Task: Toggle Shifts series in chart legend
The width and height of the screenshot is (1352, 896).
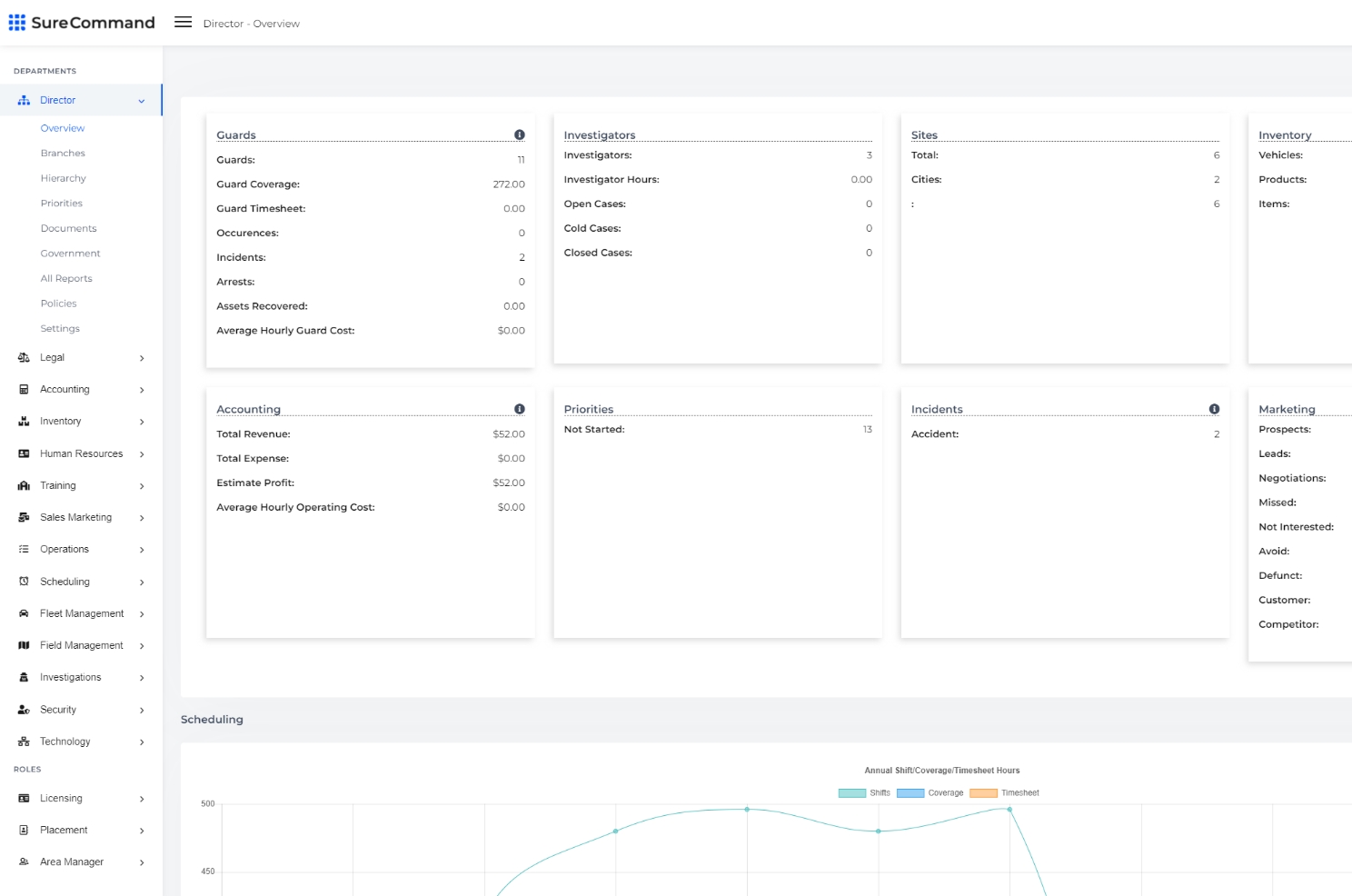Action: coord(864,793)
